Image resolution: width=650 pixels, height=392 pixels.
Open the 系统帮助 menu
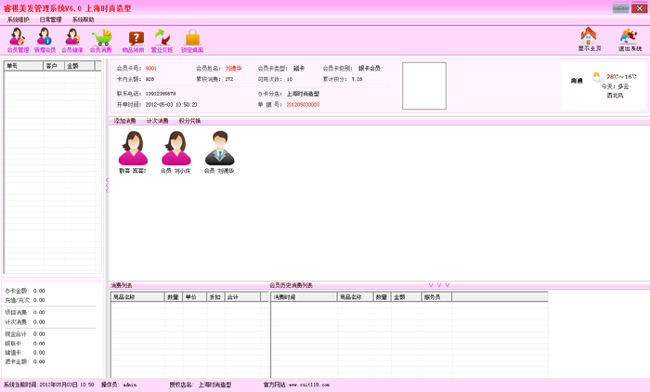point(83,19)
